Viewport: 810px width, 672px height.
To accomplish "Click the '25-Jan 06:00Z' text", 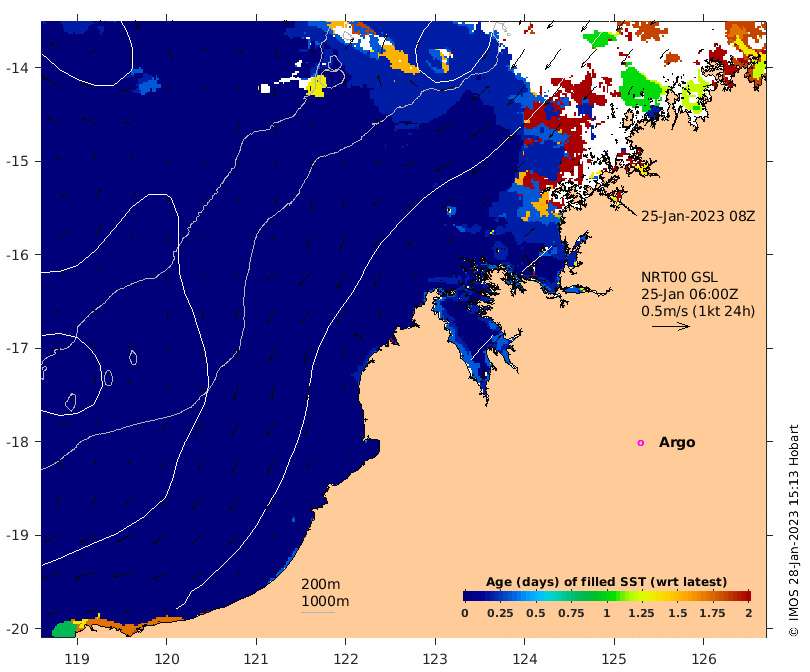I will [690, 294].
